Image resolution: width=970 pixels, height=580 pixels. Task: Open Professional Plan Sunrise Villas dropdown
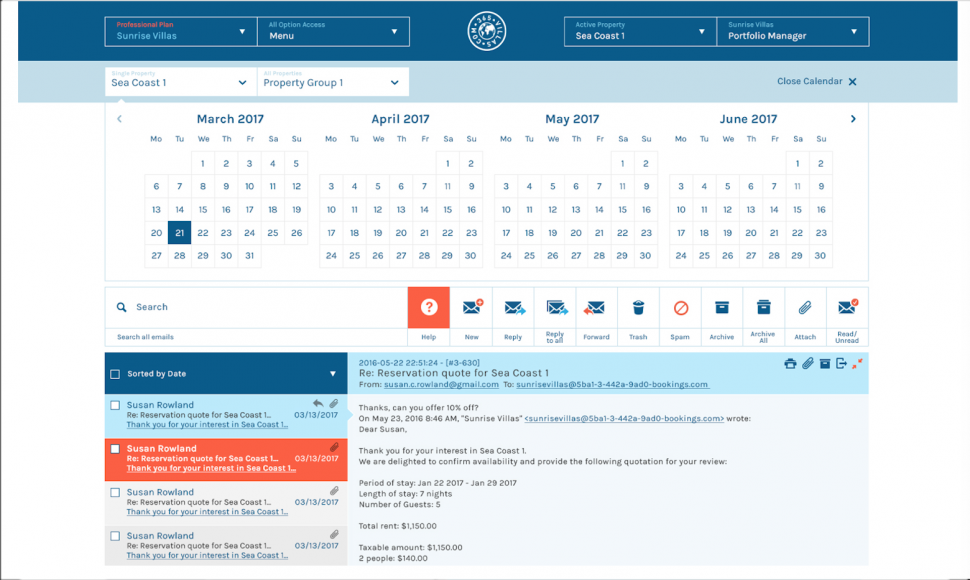[x=181, y=32]
